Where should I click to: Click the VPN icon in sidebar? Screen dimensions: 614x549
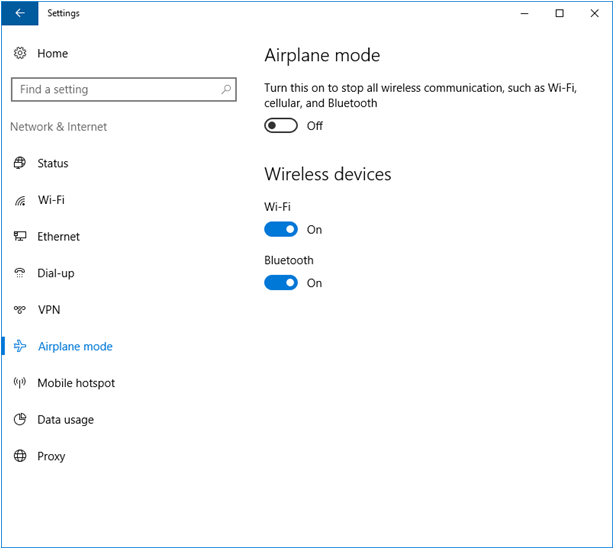[x=20, y=310]
